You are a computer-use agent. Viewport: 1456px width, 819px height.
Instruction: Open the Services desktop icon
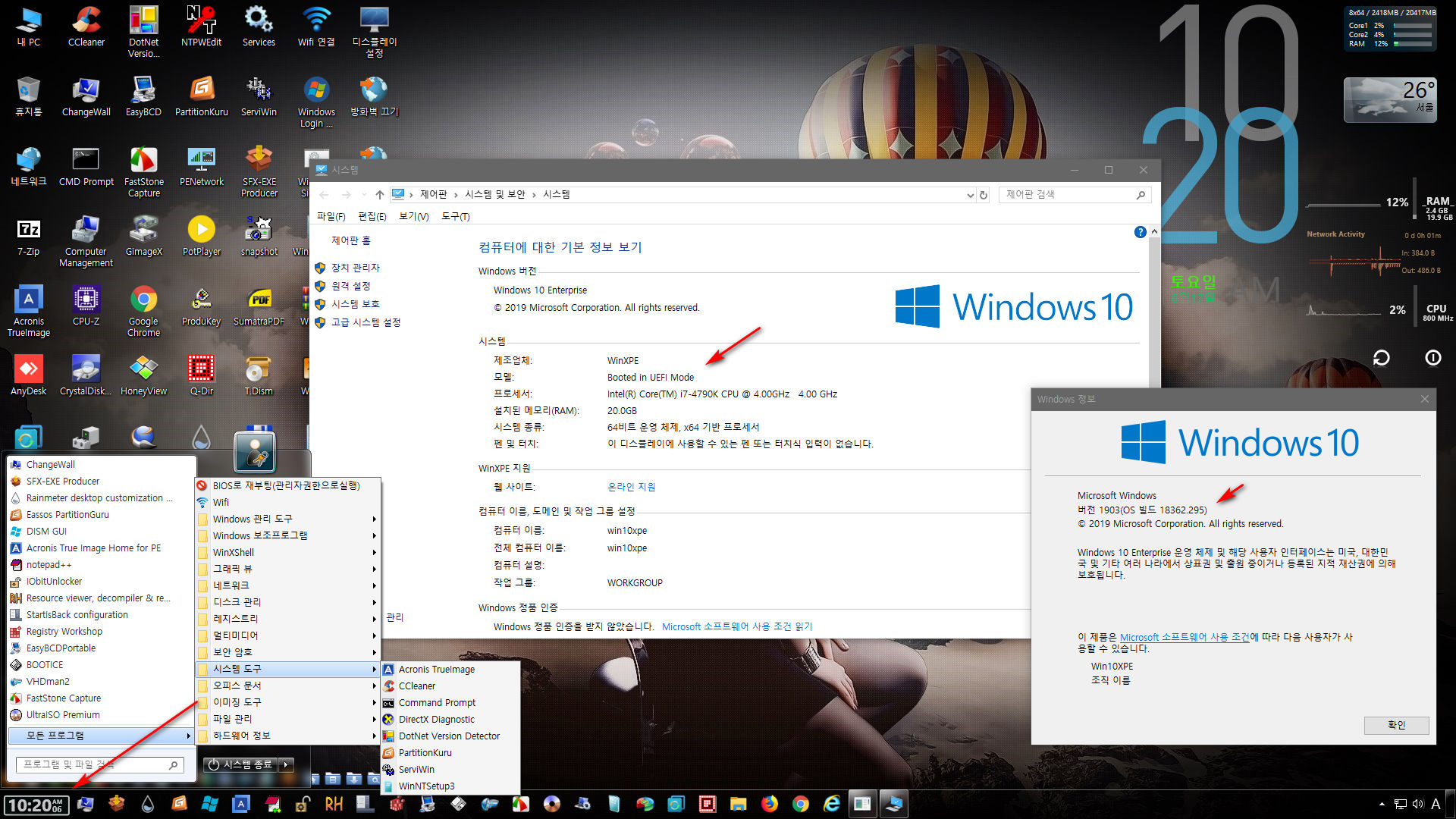[259, 27]
